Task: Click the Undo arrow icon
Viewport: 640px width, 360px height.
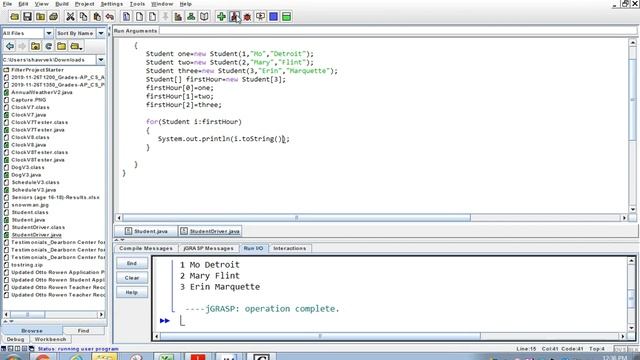Action: [109, 17]
